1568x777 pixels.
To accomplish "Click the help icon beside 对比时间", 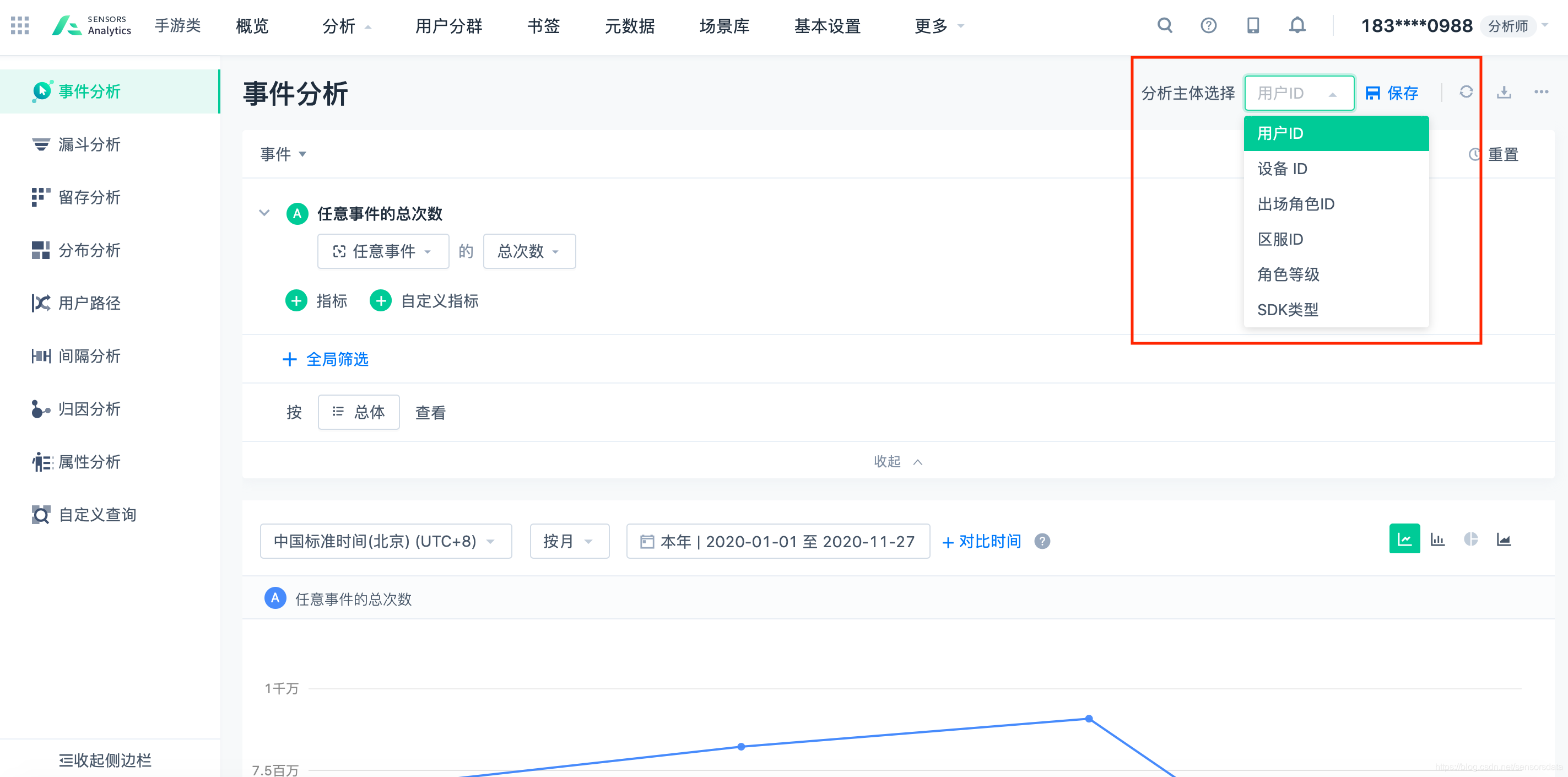I will click(x=1042, y=541).
